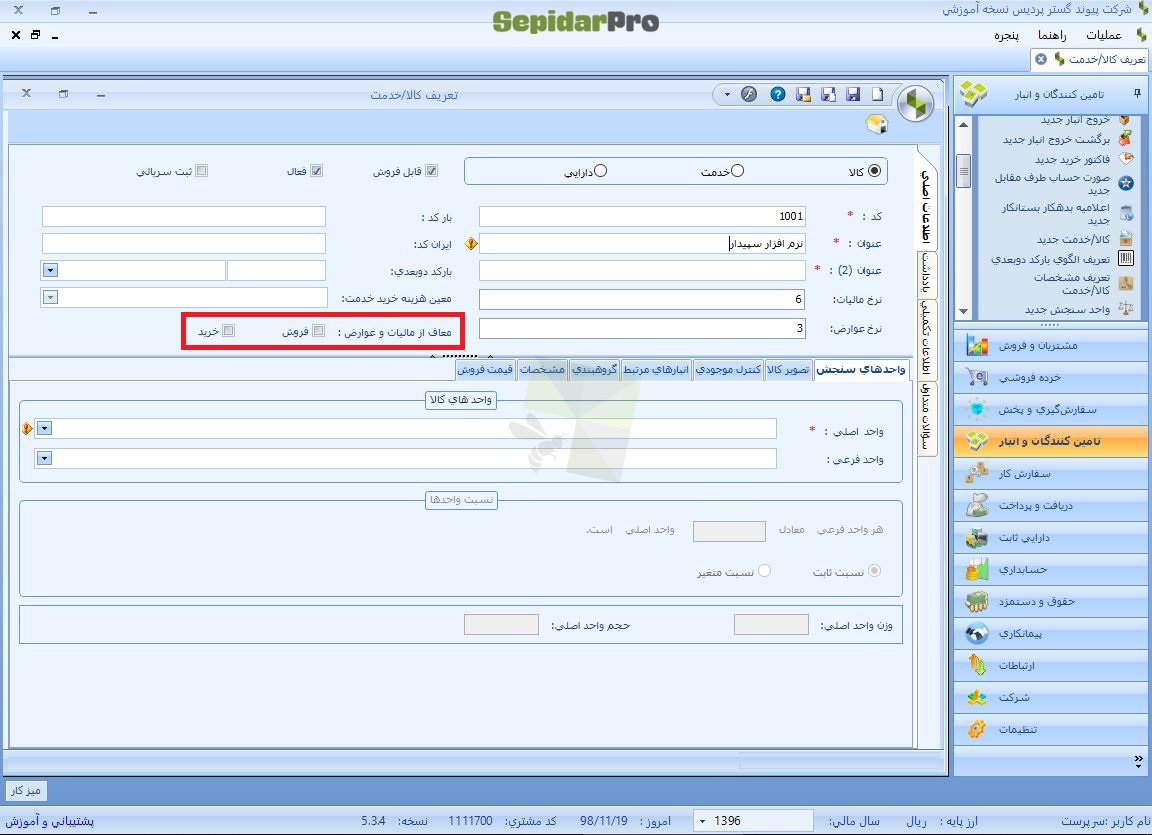
Task: Select the کالا radio button
Action: coord(874,170)
